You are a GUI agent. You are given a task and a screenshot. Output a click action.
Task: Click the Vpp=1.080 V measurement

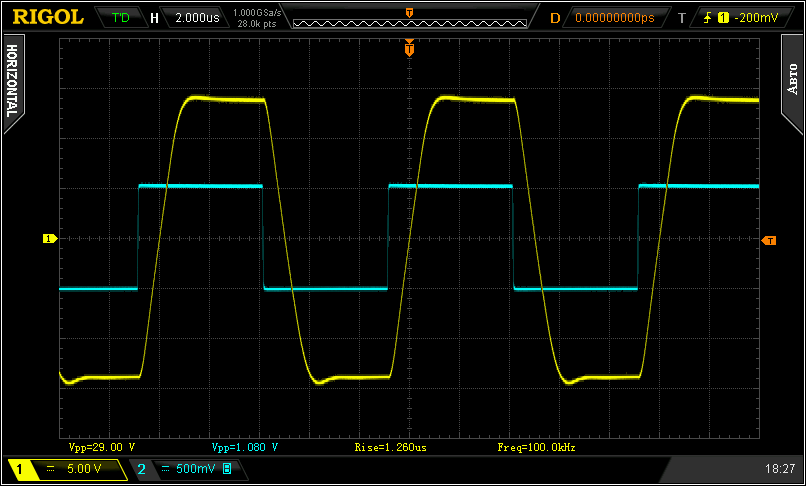pyautogui.click(x=245, y=447)
